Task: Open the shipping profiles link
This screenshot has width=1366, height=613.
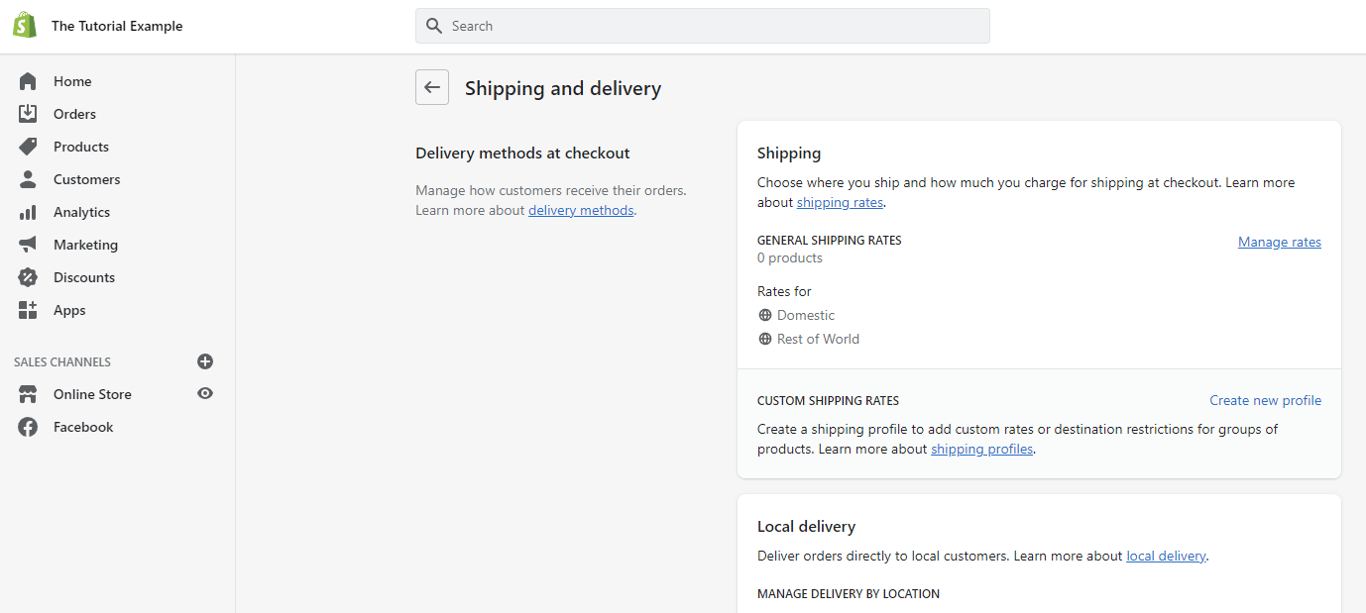Action: point(982,449)
